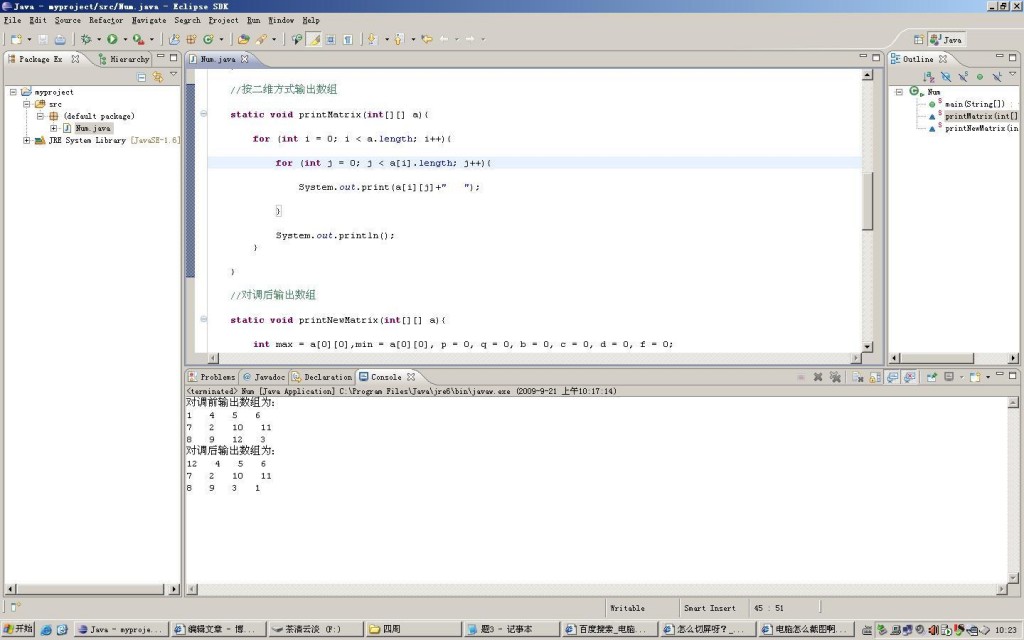The height and width of the screenshot is (640, 1024).
Task: Click the Print icon in the toolbar
Action: point(60,39)
